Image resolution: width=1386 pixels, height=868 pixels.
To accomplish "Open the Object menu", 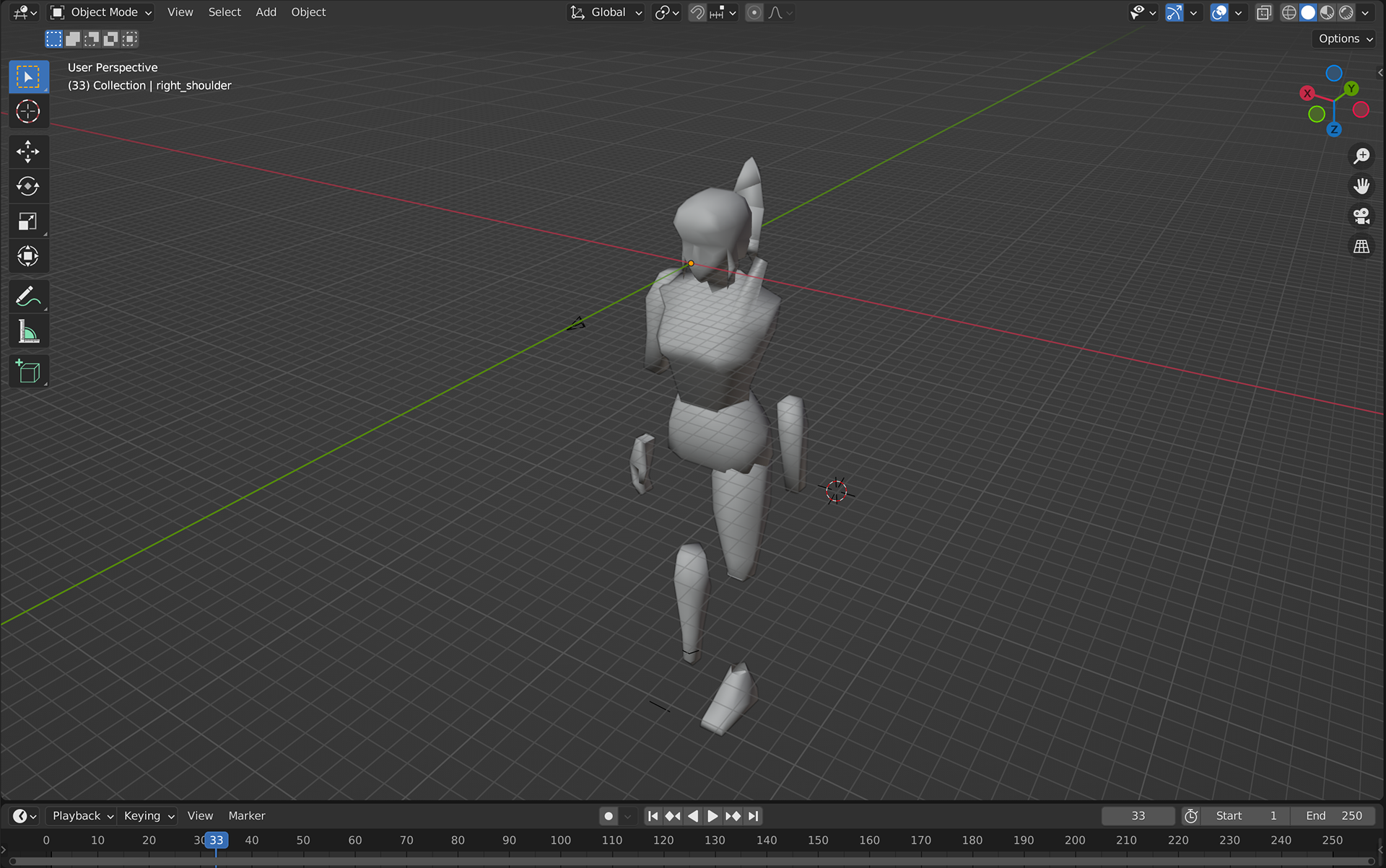I will pyautogui.click(x=308, y=12).
